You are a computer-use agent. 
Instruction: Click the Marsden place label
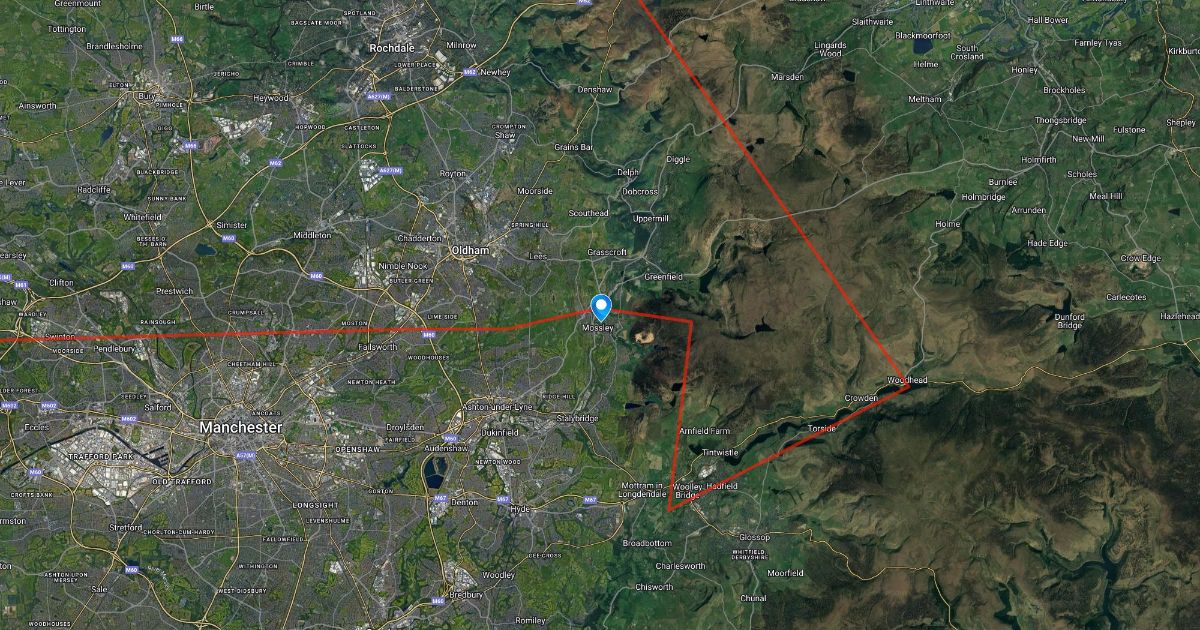[x=788, y=76]
